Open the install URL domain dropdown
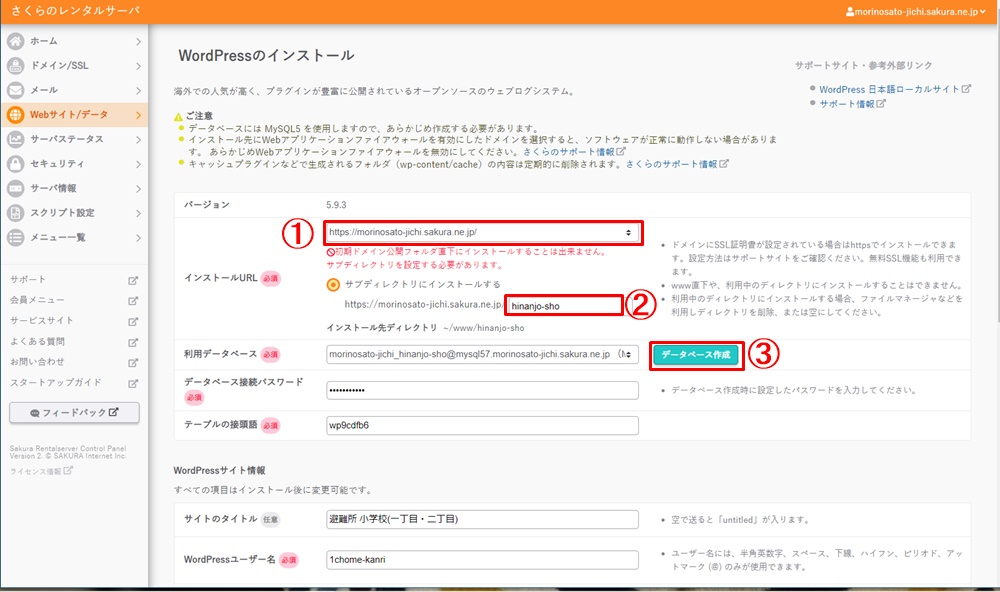The height and width of the screenshot is (592, 1000). [482, 232]
